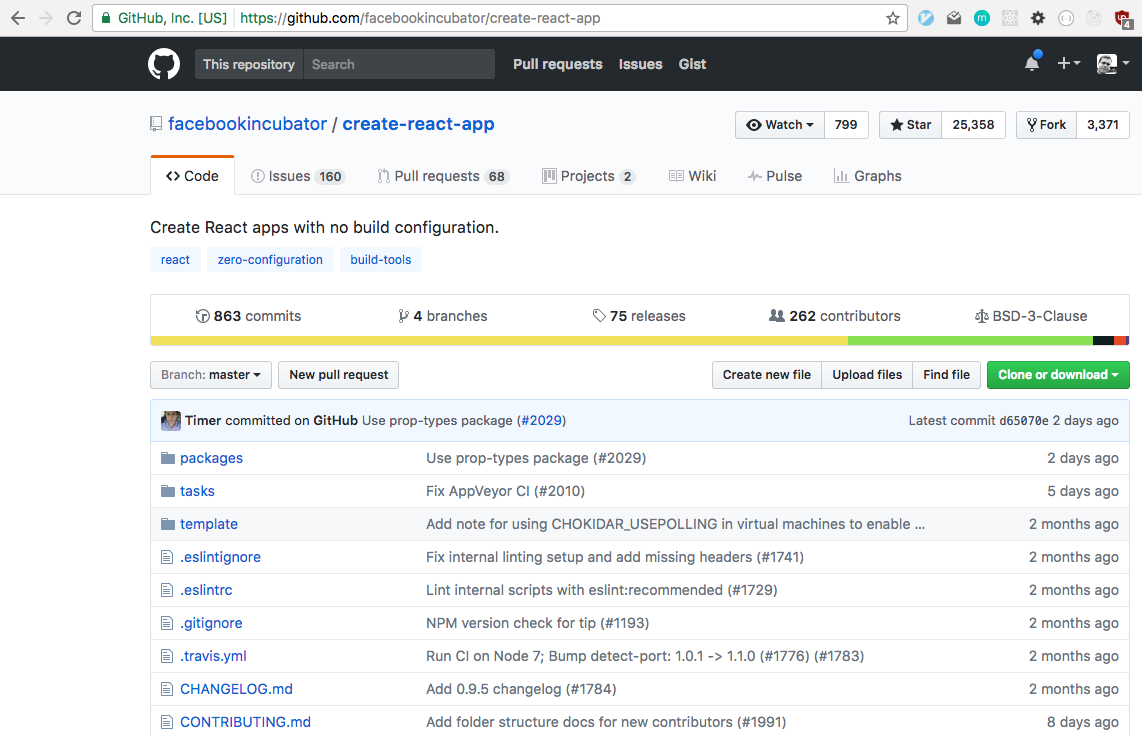The height and width of the screenshot is (736, 1142).
Task: Bookmark page with the star icon
Action: coord(892,18)
